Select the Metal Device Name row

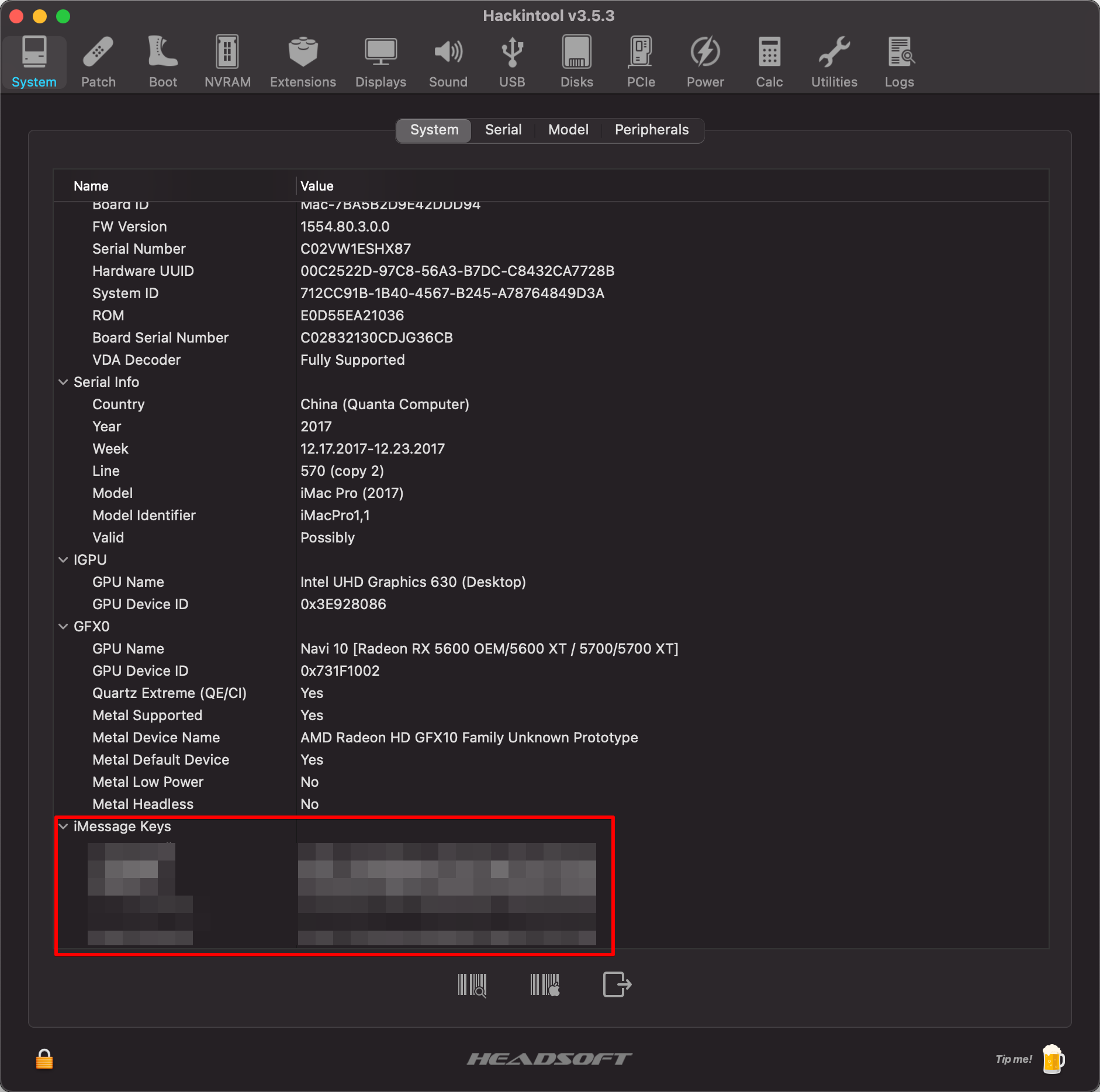(x=551, y=738)
